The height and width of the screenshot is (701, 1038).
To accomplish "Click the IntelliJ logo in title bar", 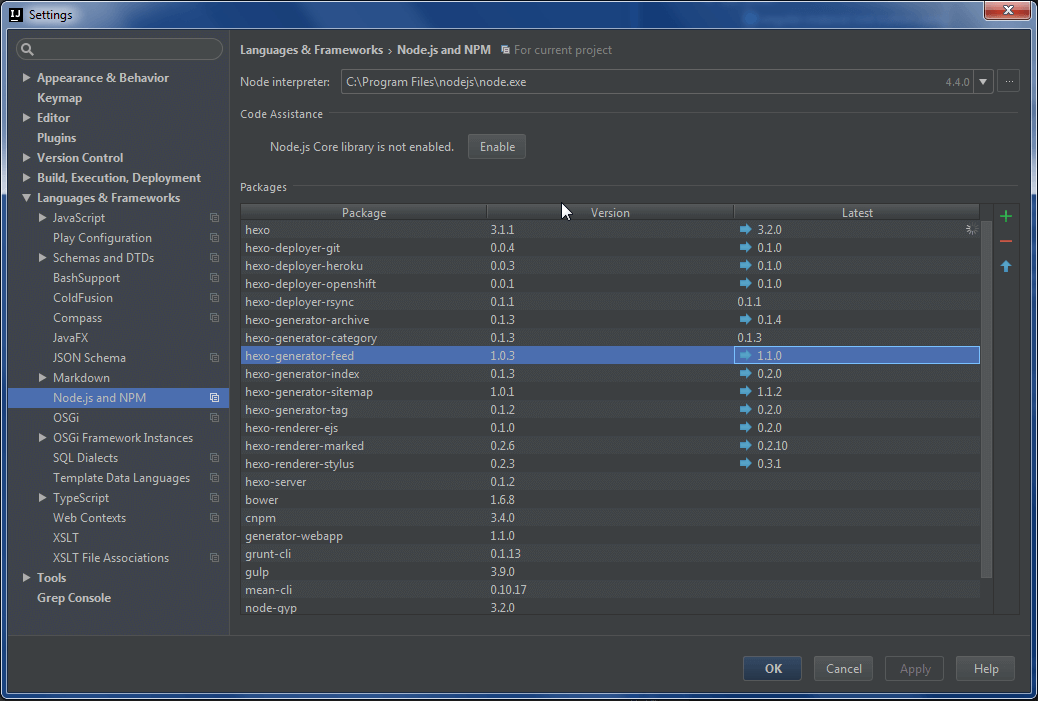I will 16,15.
